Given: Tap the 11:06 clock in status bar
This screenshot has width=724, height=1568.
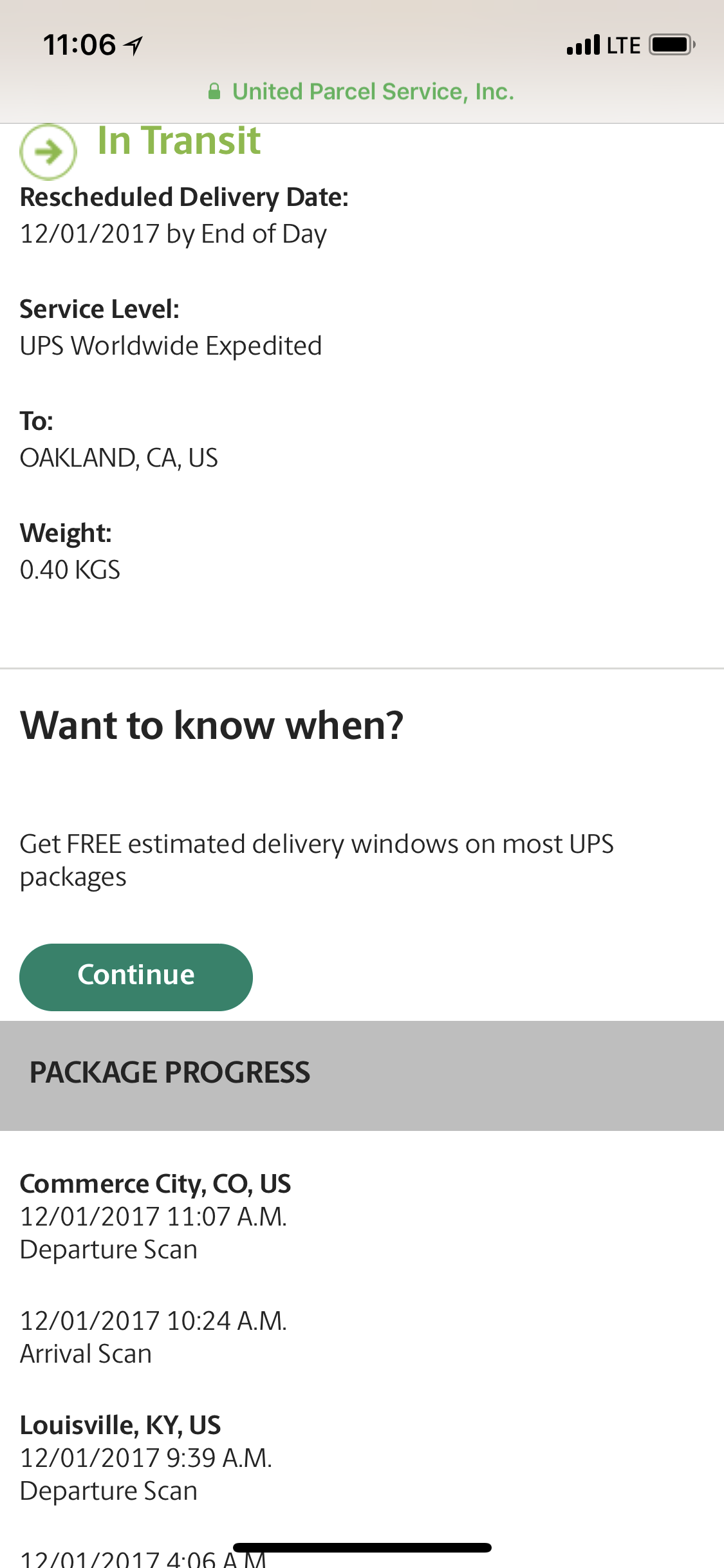Looking at the screenshot, I should coord(79,45).
